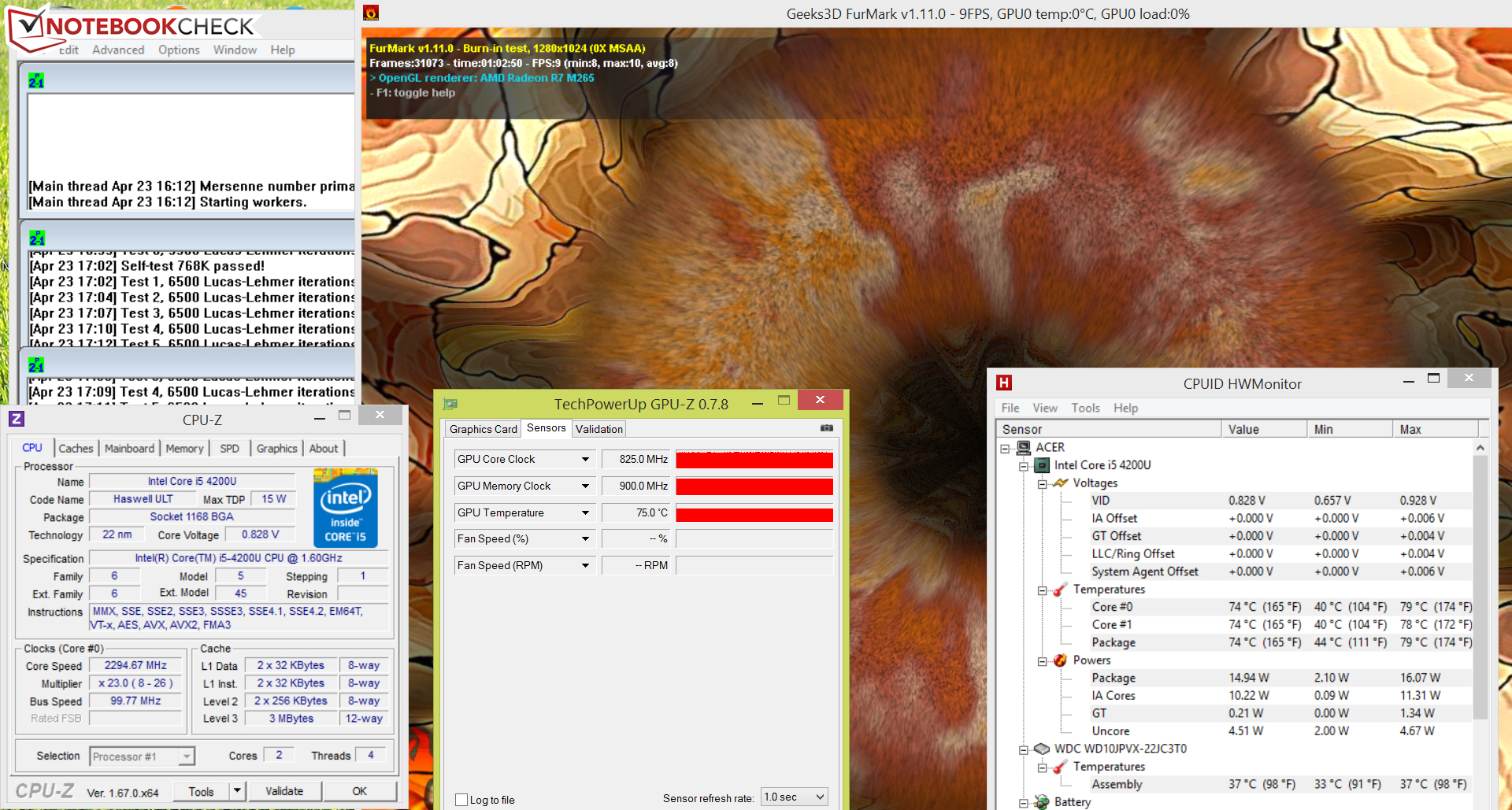The height and width of the screenshot is (810, 1512).
Task: Open the About tab in CPU-Z
Action: 323,448
